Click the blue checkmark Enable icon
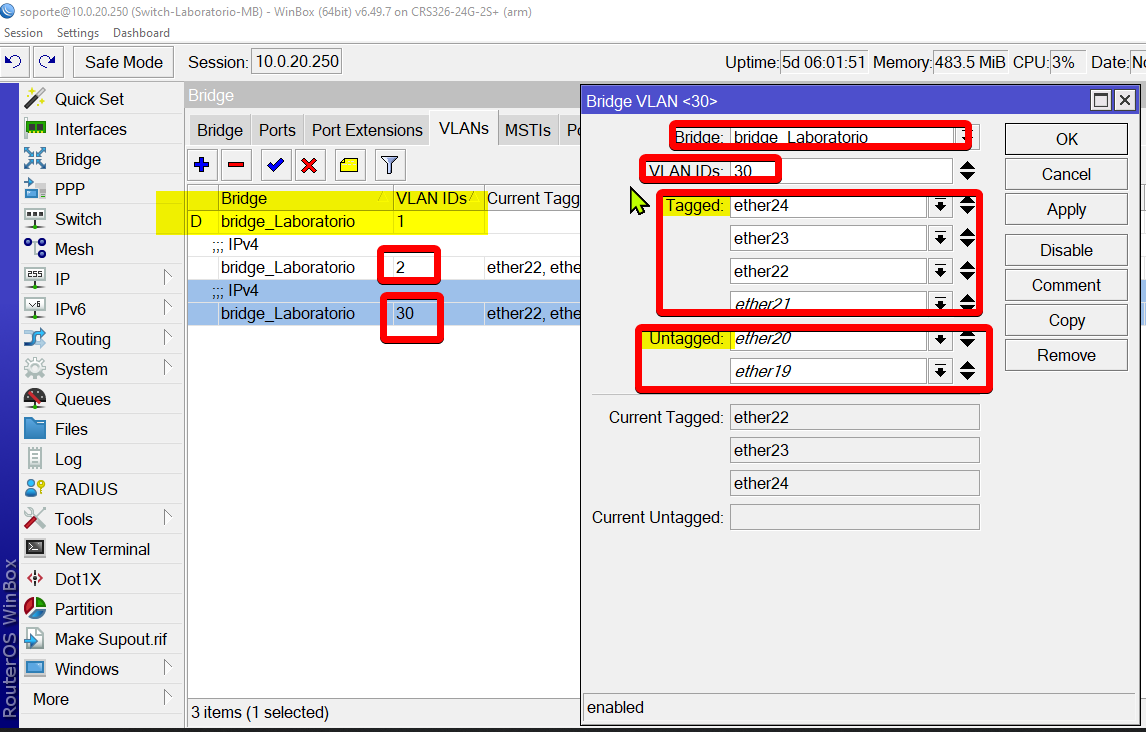 [x=275, y=165]
